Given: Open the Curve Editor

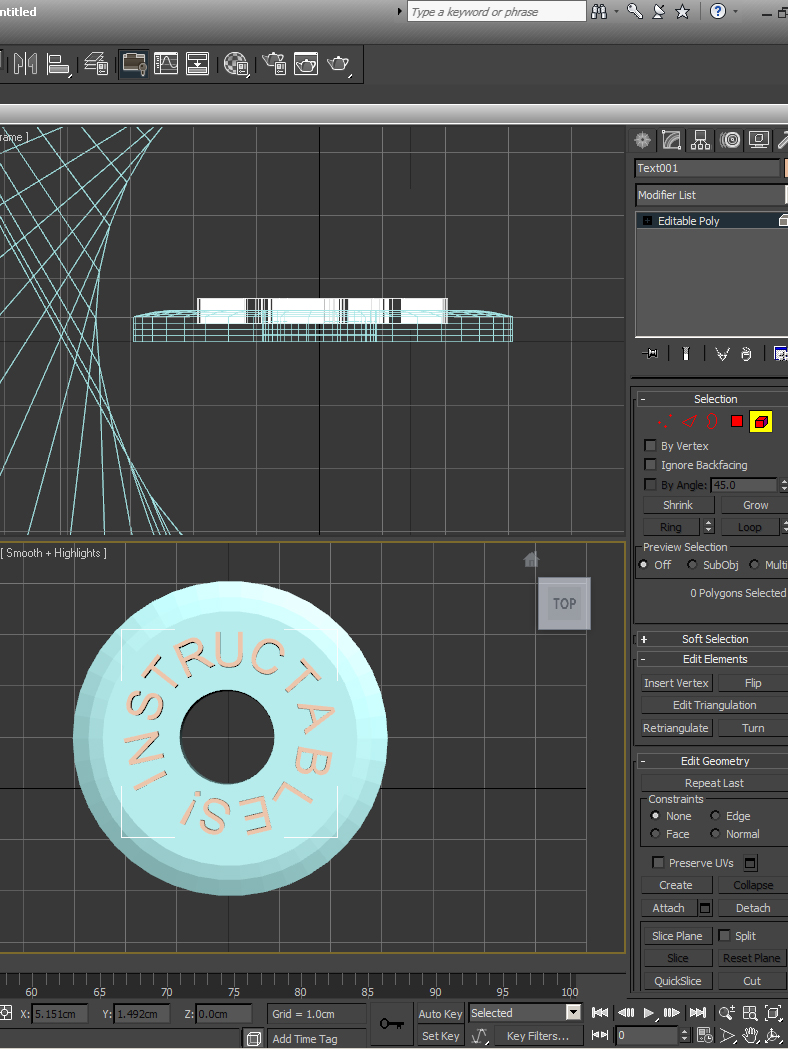Looking at the screenshot, I should pyautogui.click(x=166, y=64).
